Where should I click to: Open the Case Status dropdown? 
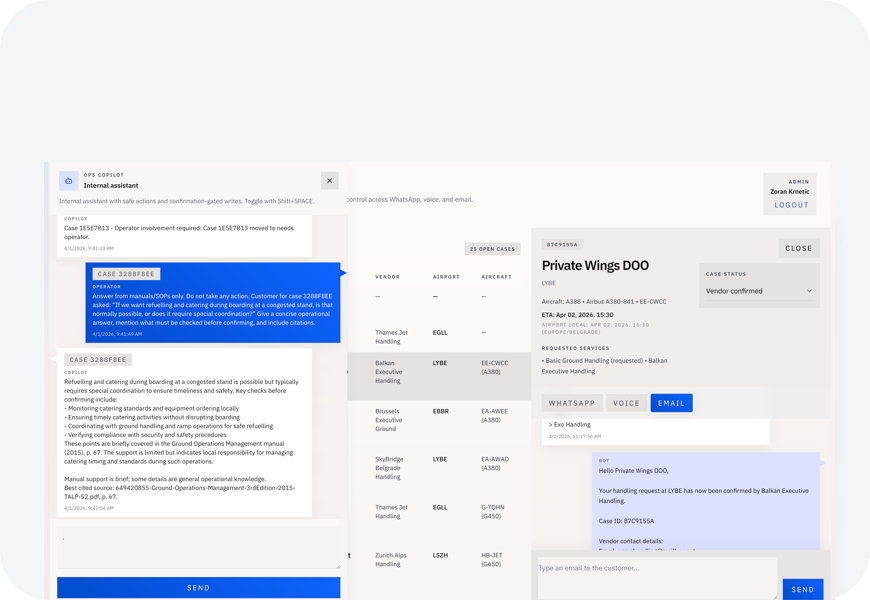click(759, 291)
